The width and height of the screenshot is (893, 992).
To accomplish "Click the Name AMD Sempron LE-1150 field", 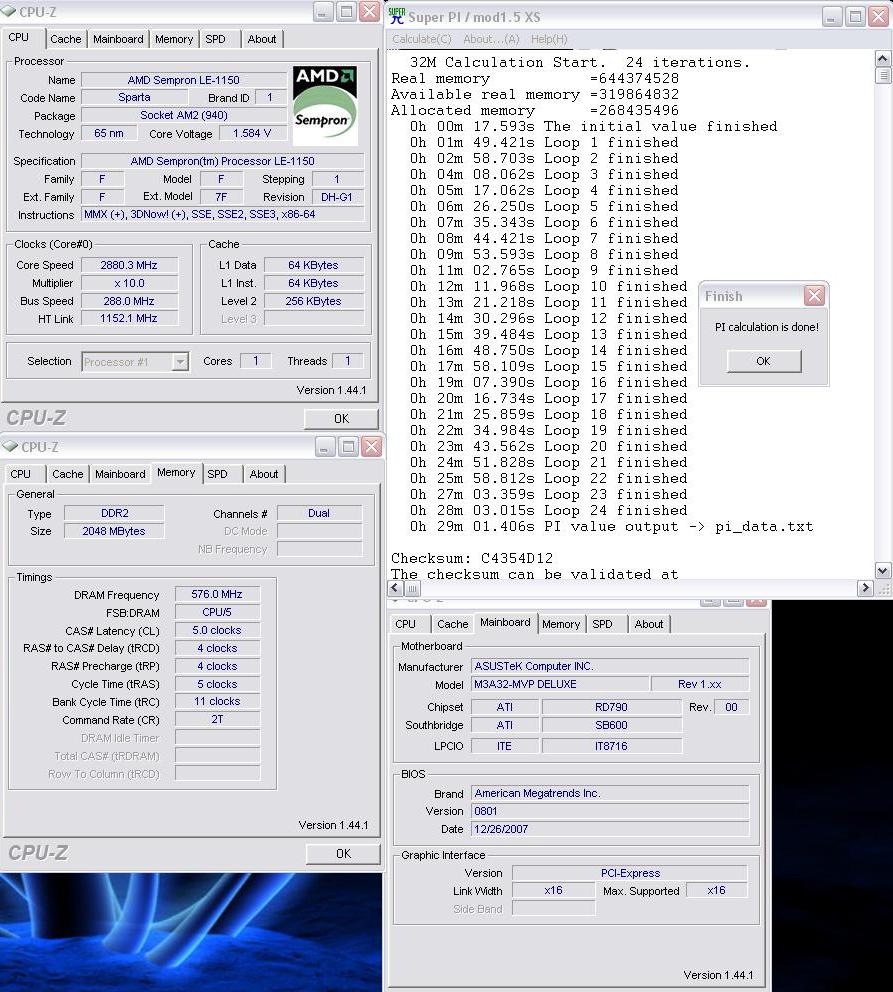I will click(184, 80).
